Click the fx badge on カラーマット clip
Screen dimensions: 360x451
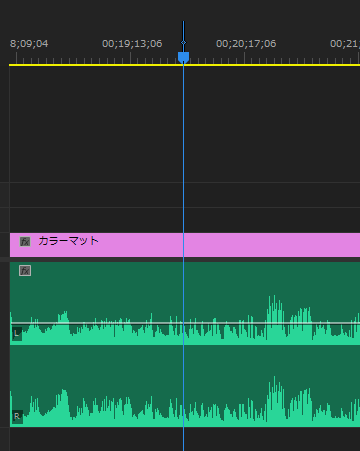(25, 241)
